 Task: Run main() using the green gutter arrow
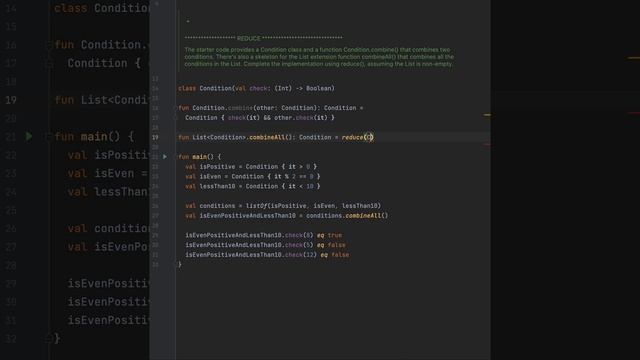click(x=165, y=157)
